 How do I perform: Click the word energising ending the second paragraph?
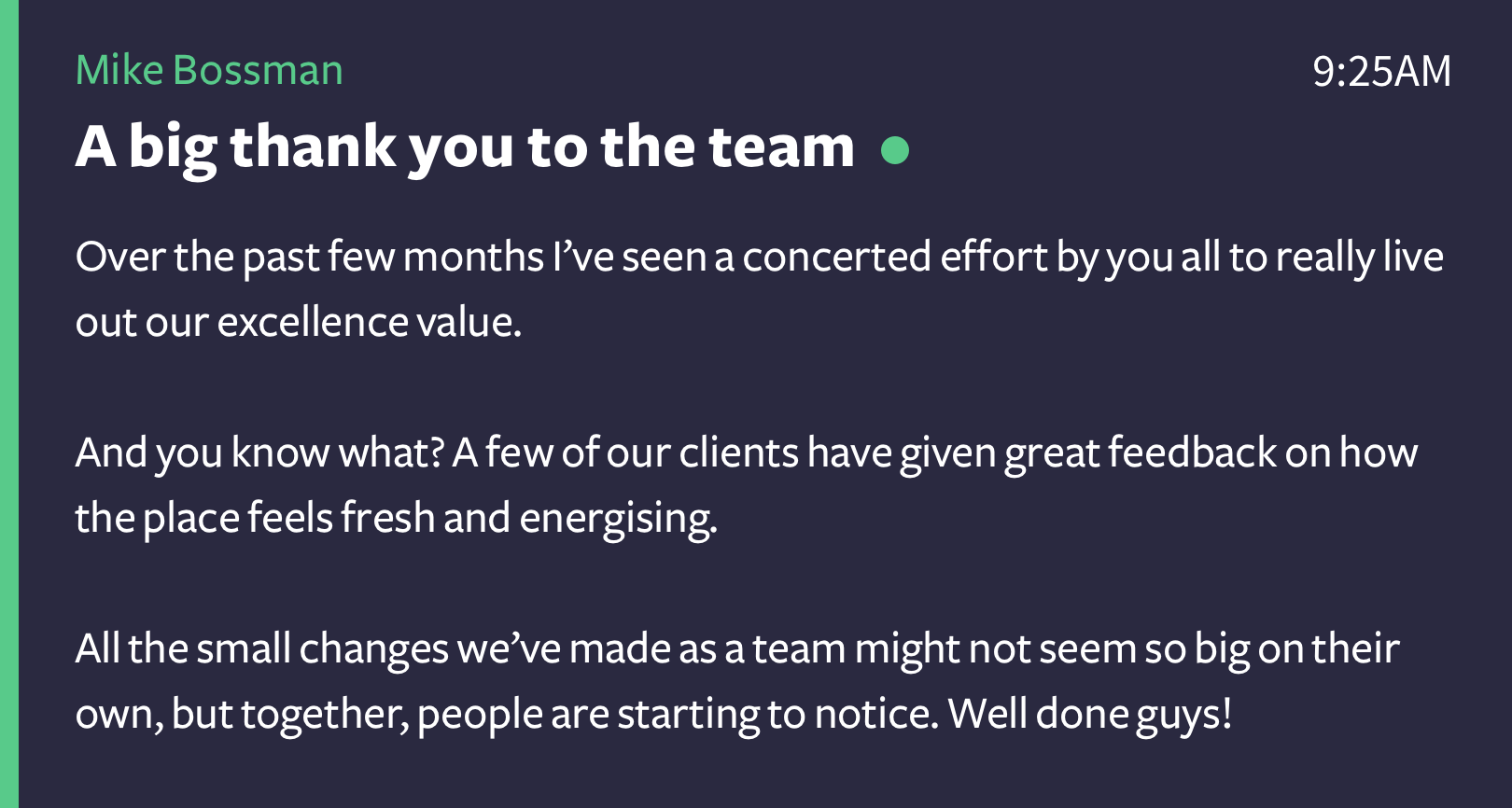(618, 519)
